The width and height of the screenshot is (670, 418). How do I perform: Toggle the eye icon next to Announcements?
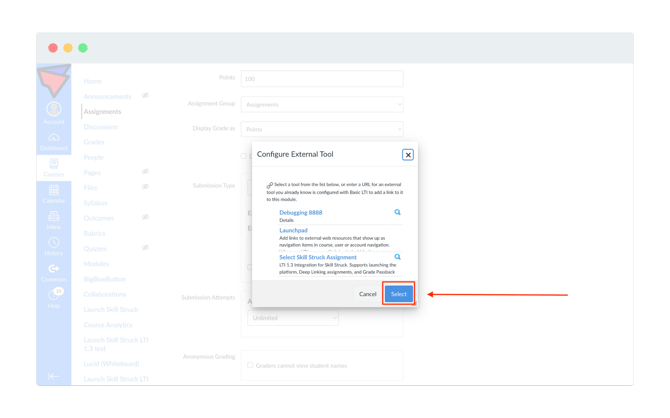pyautogui.click(x=145, y=95)
